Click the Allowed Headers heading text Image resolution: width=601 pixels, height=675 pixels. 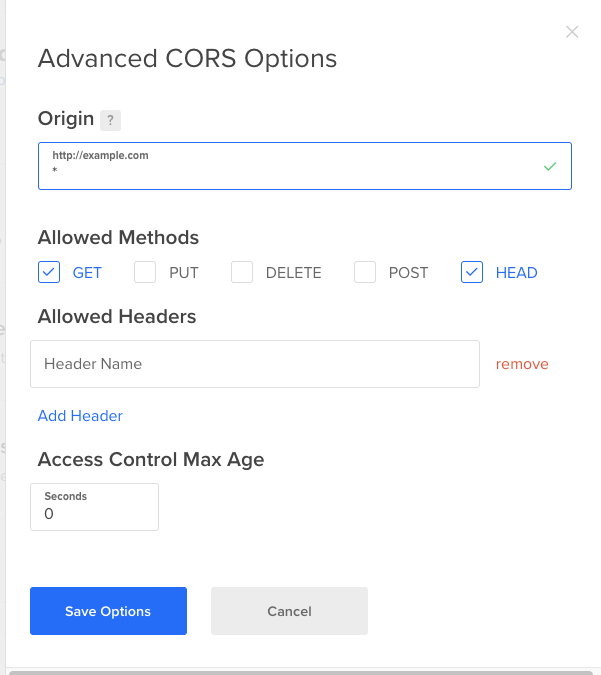click(117, 317)
